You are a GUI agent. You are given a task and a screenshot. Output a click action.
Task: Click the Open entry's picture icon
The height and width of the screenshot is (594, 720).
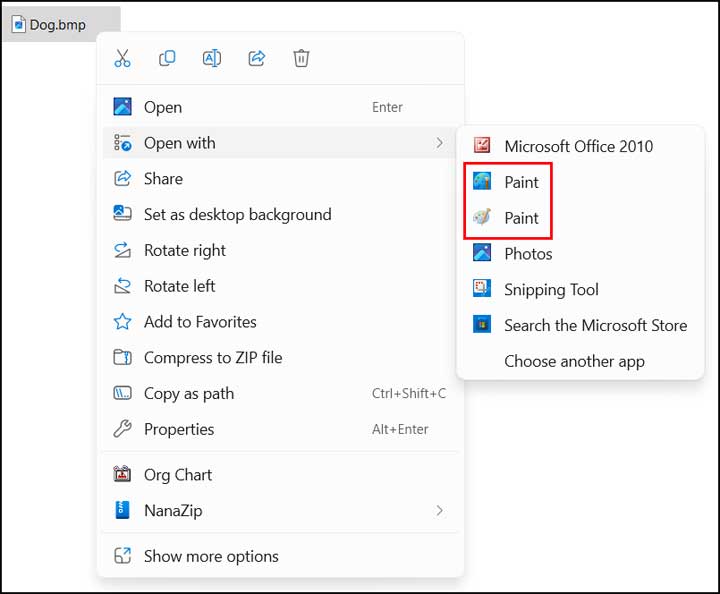tap(122, 107)
